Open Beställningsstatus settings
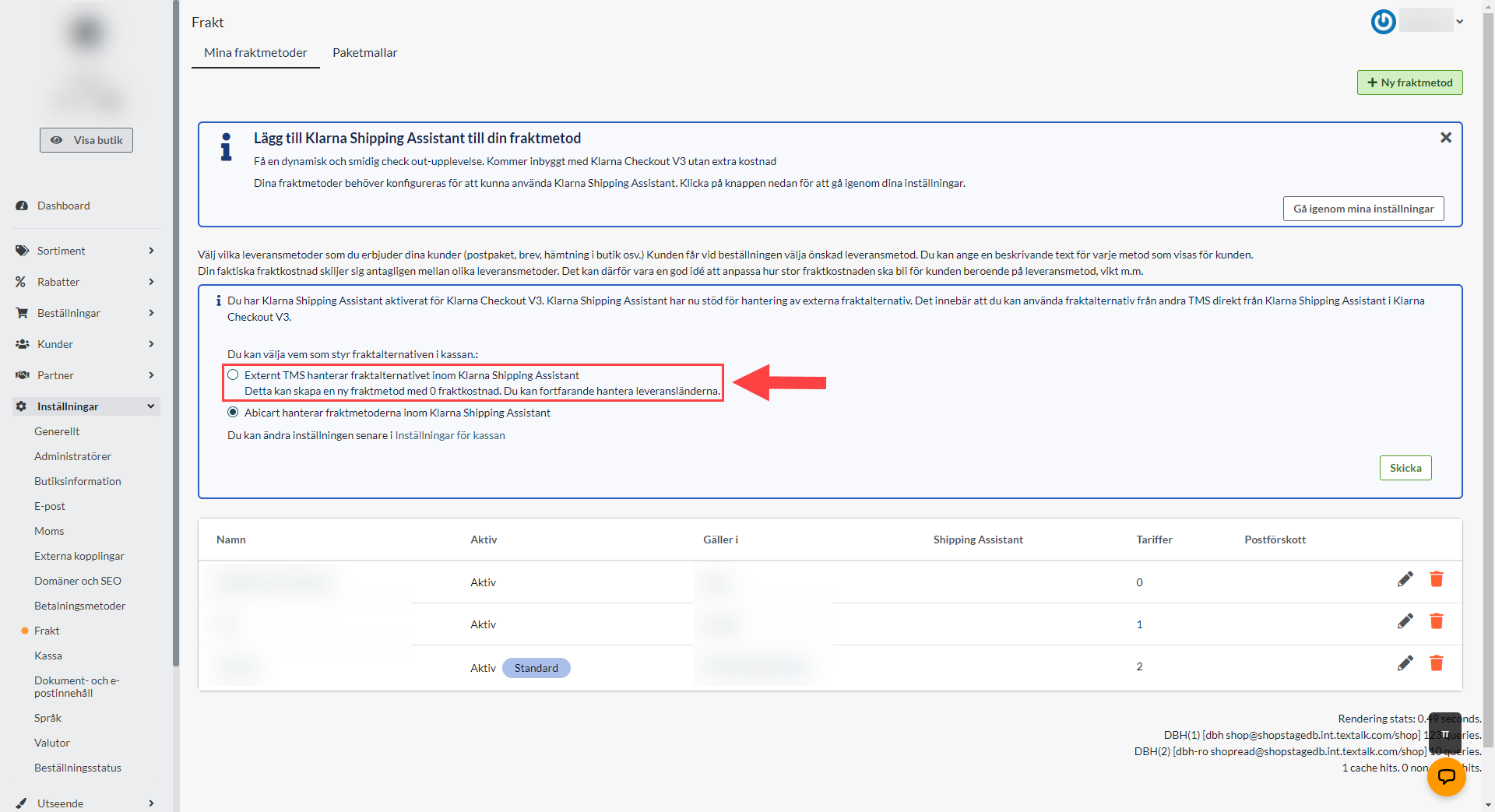 point(78,768)
